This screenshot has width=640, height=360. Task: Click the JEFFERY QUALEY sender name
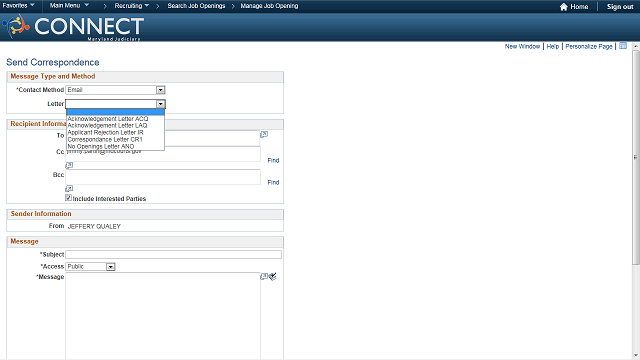(x=94, y=226)
